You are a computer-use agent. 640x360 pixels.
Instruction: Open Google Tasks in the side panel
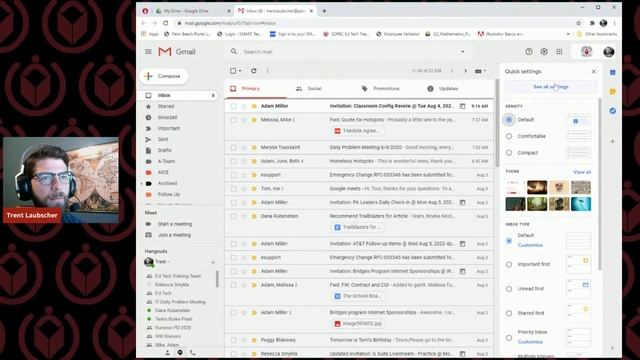coord(613,111)
